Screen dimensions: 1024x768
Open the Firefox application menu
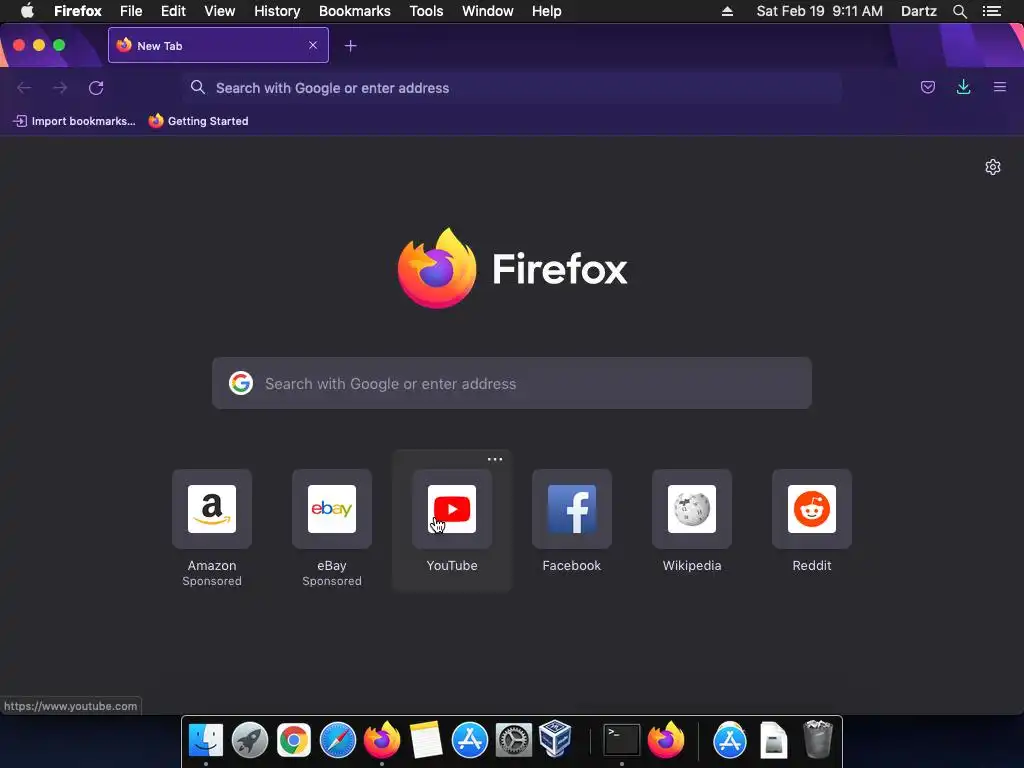tap(78, 11)
